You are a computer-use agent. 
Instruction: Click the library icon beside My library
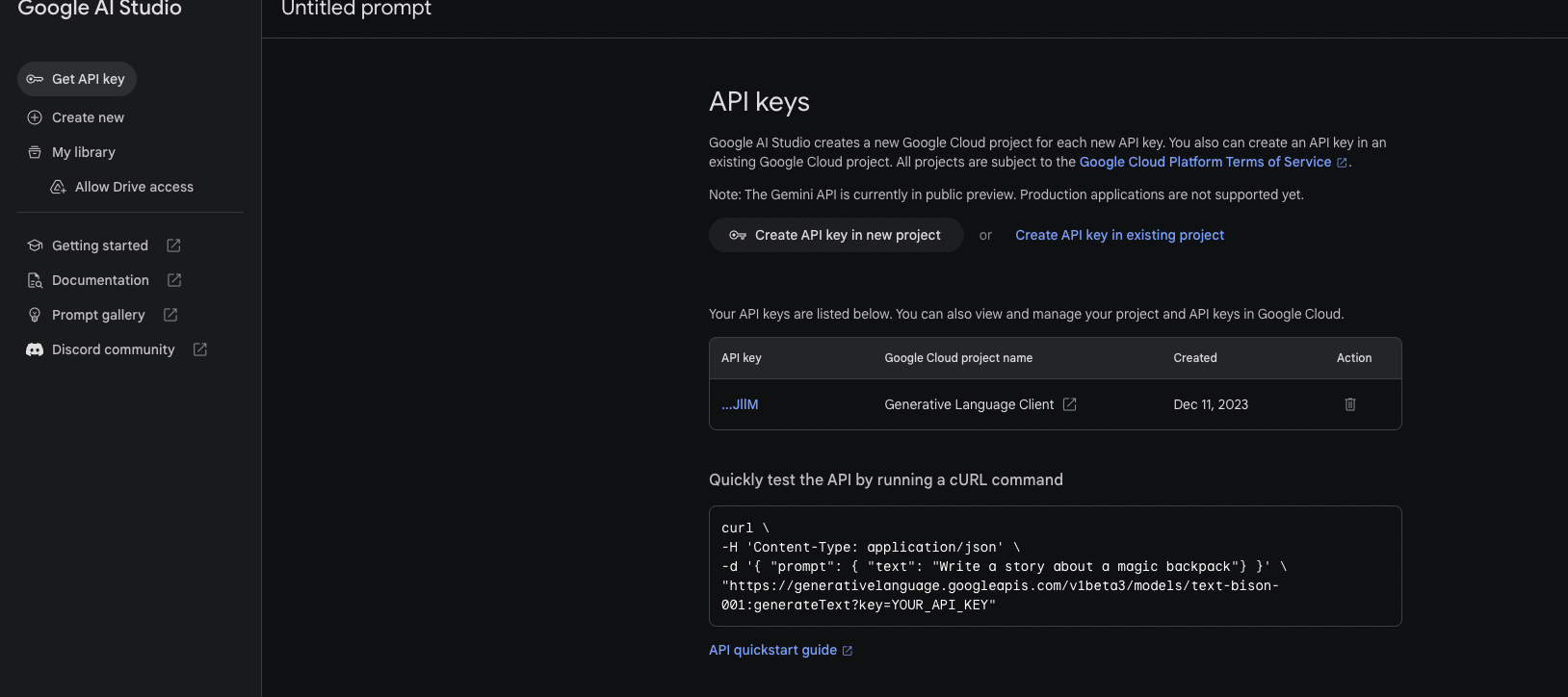pyautogui.click(x=35, y=152)
